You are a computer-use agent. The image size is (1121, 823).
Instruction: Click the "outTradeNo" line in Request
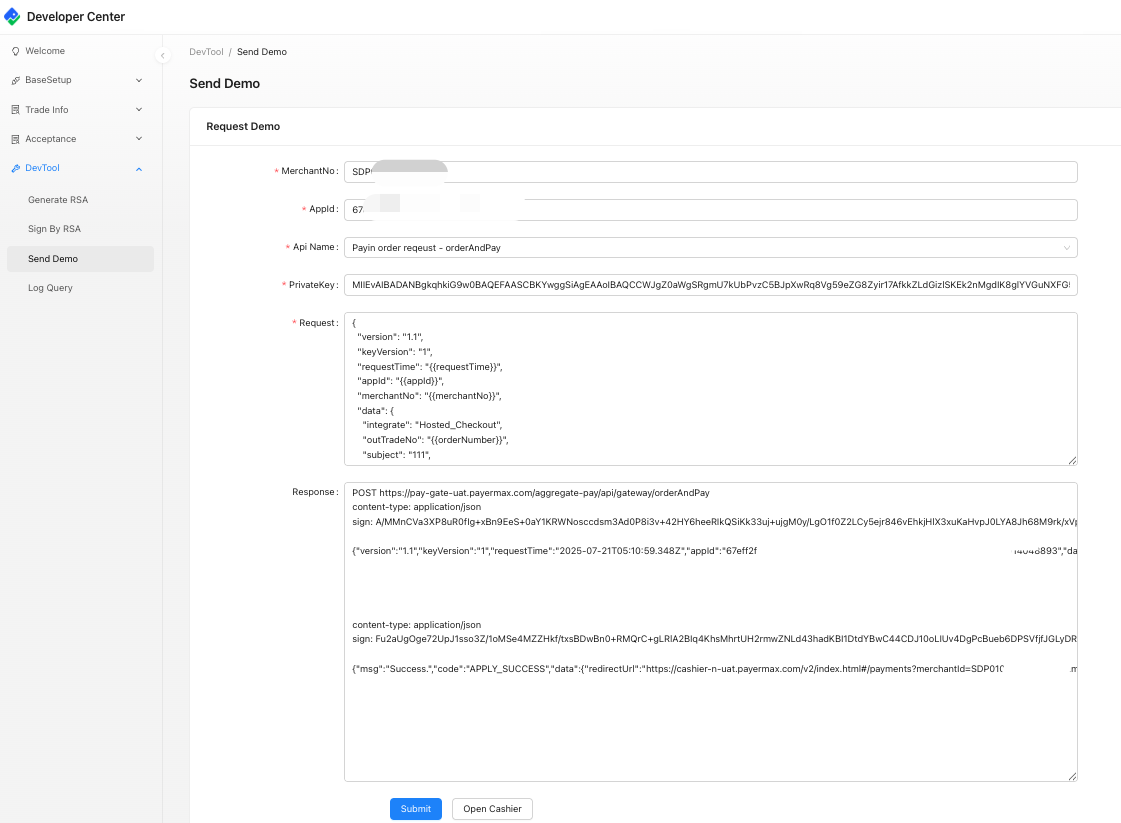[435, 440]
